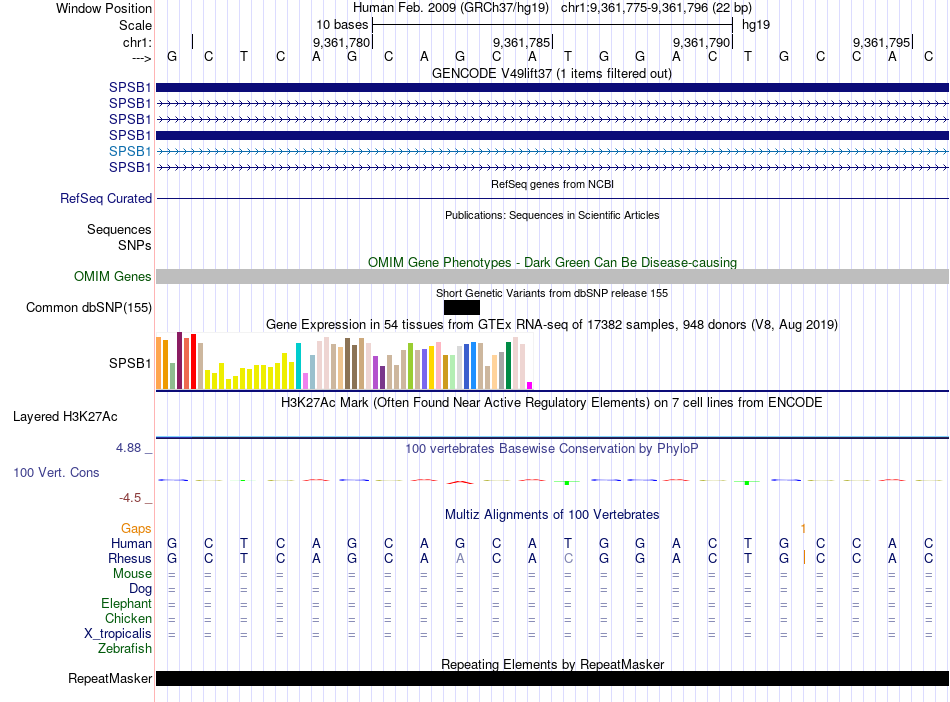Open "Publications: Sequences in Scientific Articles" title
Screen dimensions: 950x702
[x=552, y=215]
